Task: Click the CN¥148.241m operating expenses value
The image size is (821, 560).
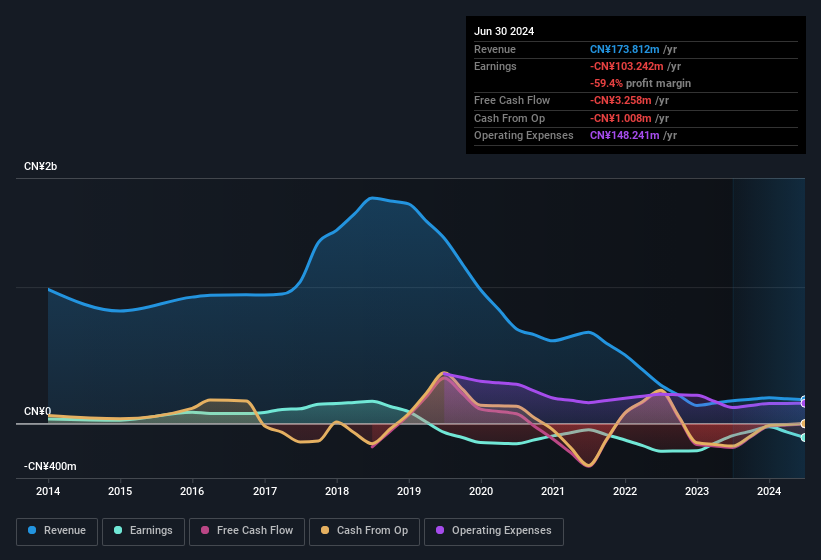Action: 625,136
